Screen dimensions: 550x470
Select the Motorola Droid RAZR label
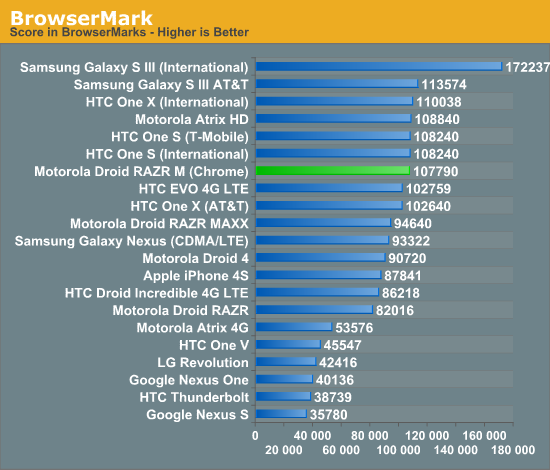(181, 310)
